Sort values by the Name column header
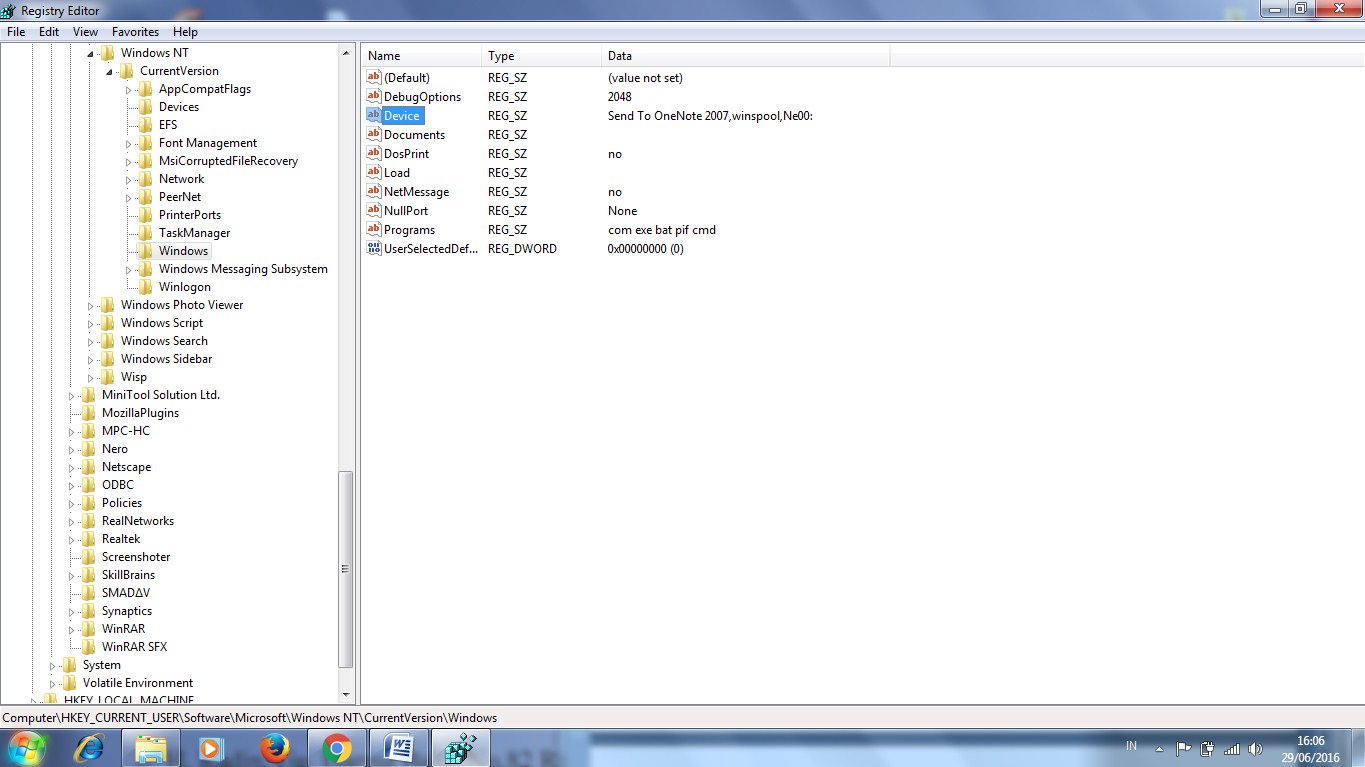The width and height of the screenshot is (1365, 767). coord(421,56)
